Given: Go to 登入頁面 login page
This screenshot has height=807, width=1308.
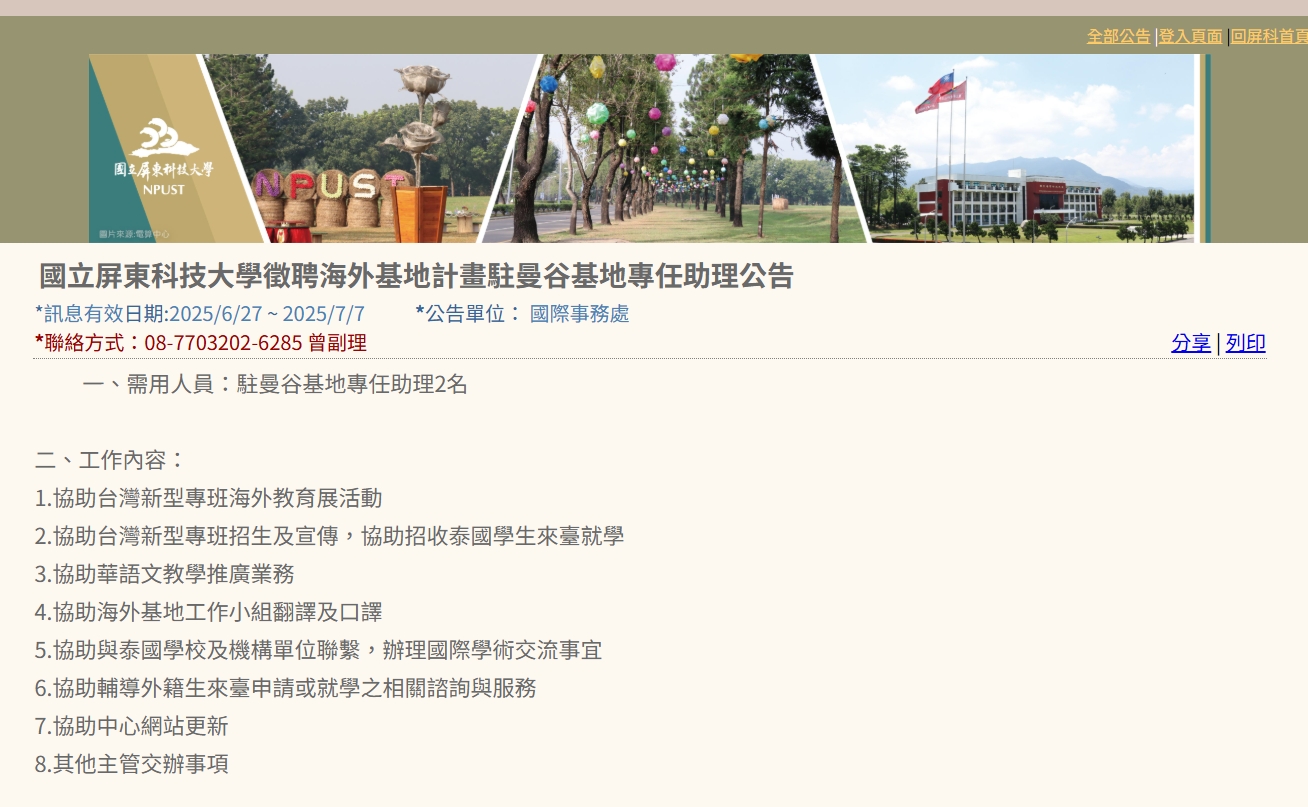Looking at the screenshot, I should pyautogui.click(x=1190, y=36).
